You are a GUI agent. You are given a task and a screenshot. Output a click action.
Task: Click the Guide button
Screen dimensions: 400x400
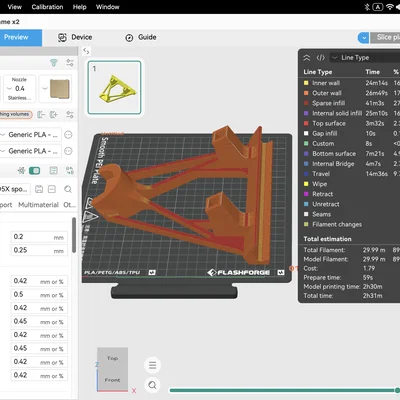coord(141,37)
